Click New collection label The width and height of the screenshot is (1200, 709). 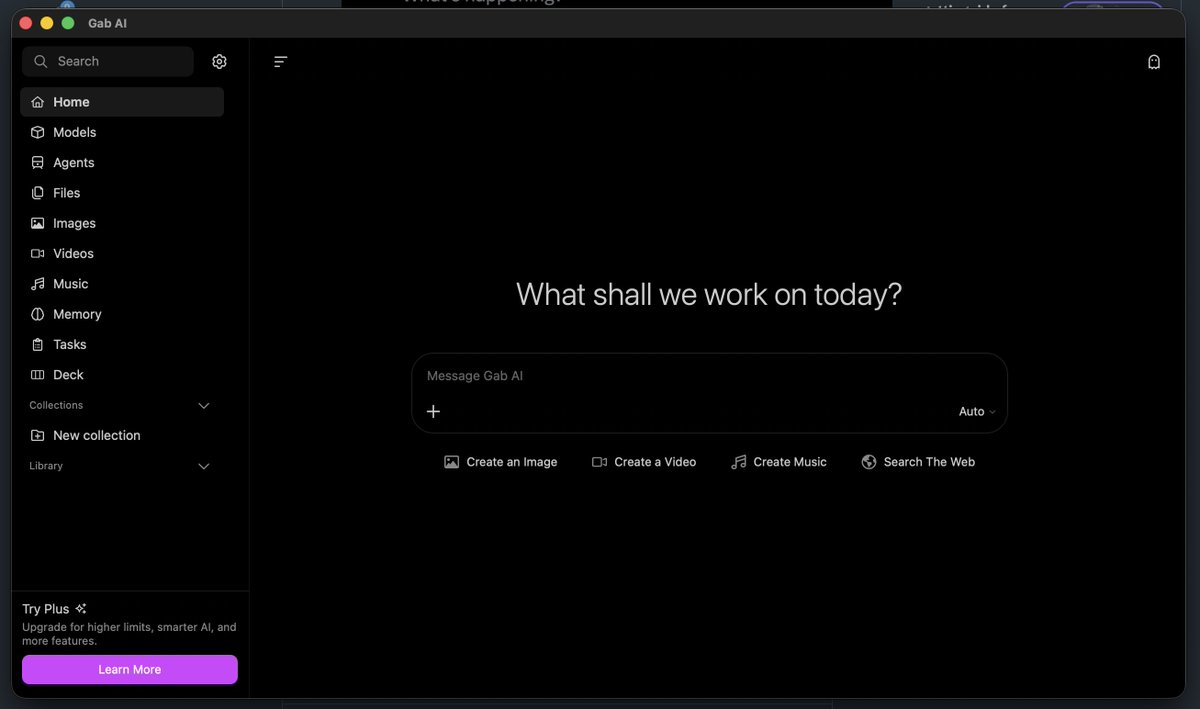point(97,435)
